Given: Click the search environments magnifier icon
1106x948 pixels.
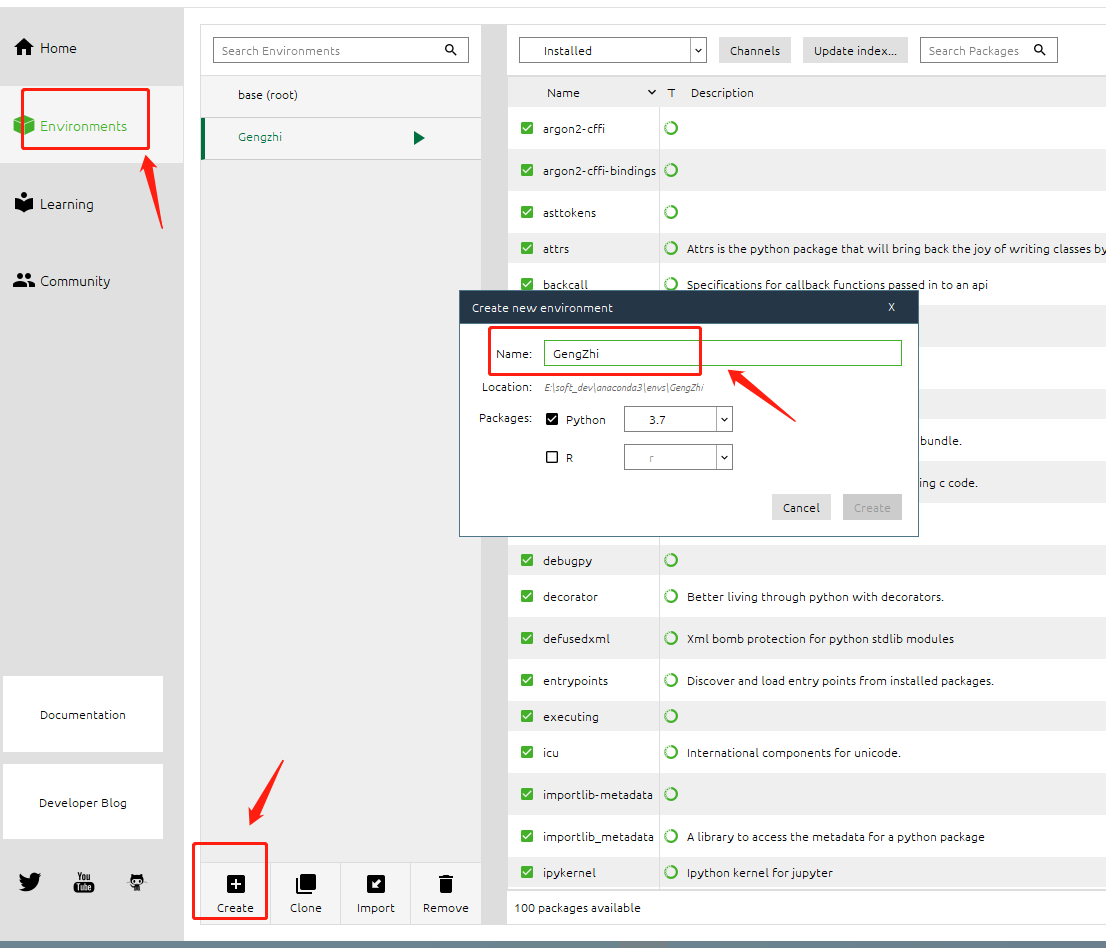Looking at the screenshot, I should [451, 49].
